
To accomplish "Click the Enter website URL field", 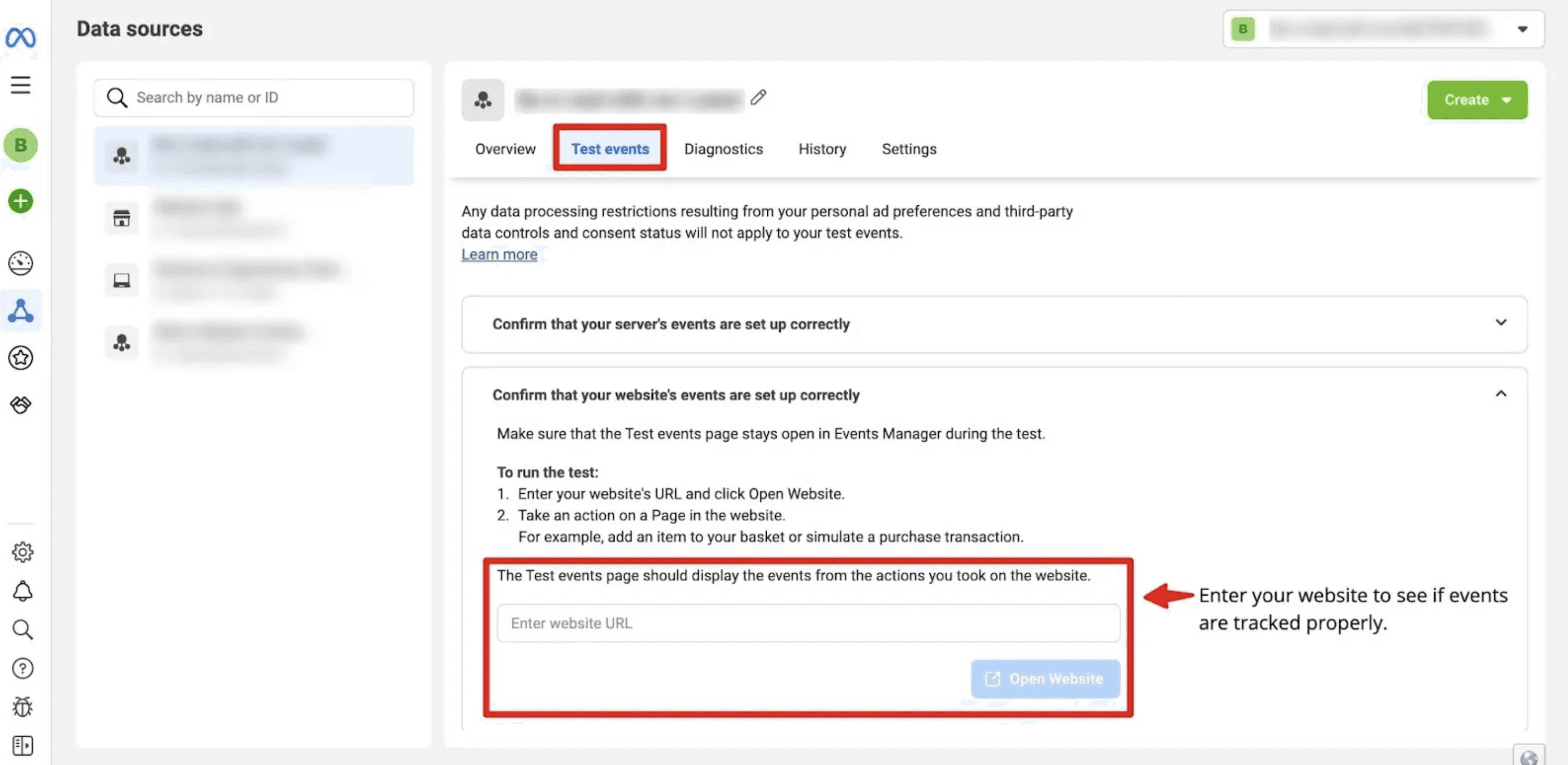I will (x=808, y=623).
